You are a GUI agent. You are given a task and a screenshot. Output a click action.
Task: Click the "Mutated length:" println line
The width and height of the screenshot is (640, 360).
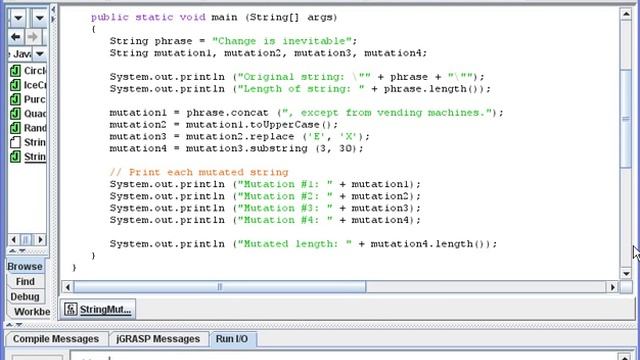click(x=303, y=244)
